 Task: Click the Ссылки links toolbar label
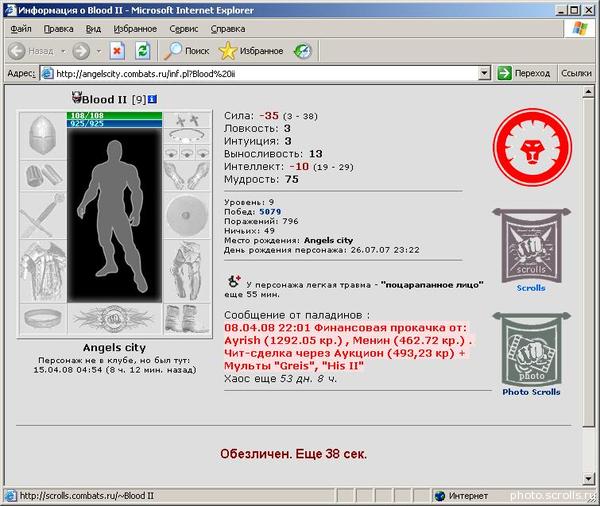[x=576, y=73]
